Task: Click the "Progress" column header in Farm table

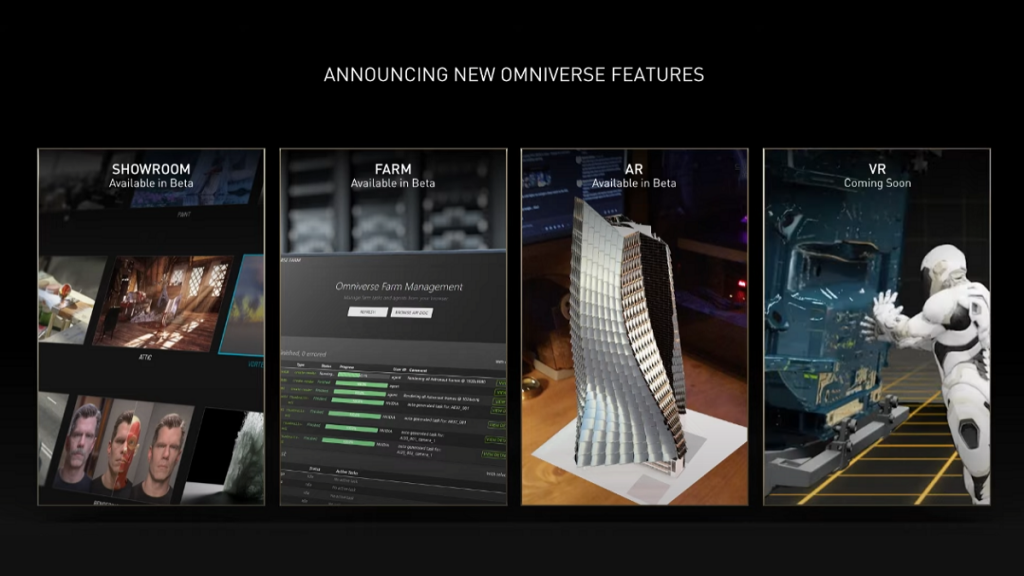Action: click(347, 367)
